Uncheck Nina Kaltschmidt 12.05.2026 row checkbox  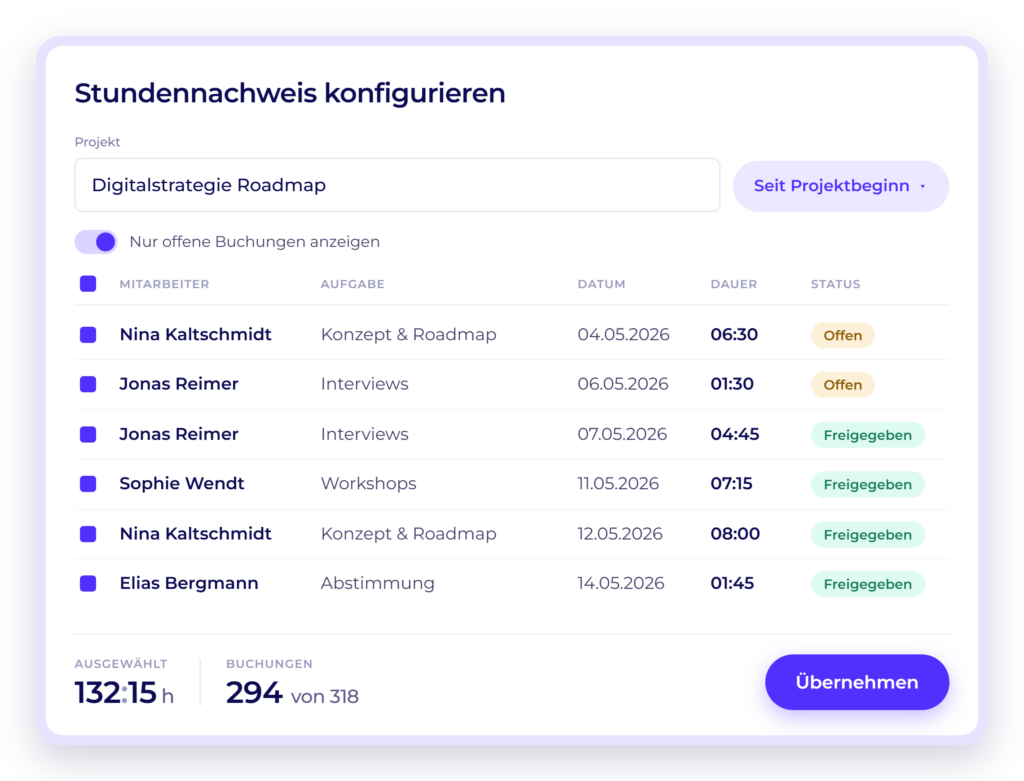(88, 534)
